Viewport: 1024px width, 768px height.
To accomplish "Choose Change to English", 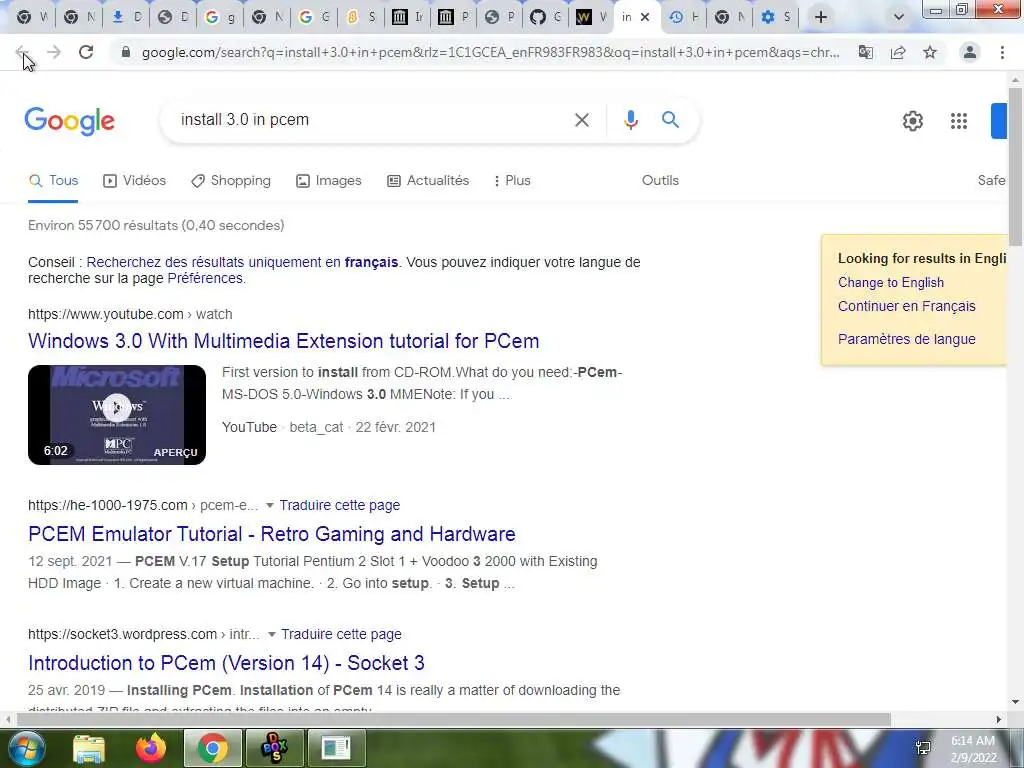I will pos(891,283).
